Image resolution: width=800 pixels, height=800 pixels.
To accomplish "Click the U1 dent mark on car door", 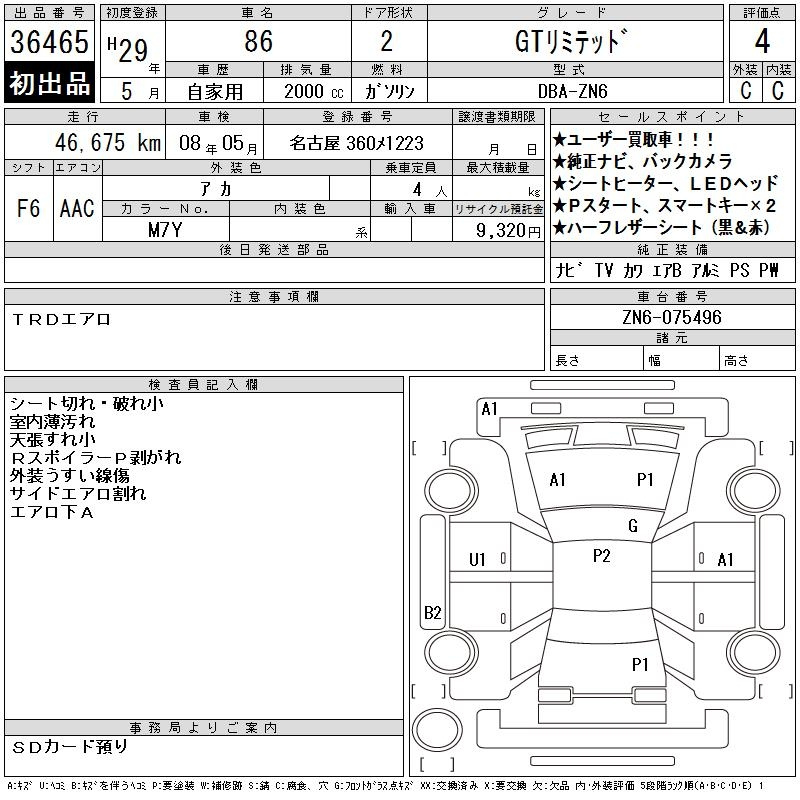I will click(477, 559).
